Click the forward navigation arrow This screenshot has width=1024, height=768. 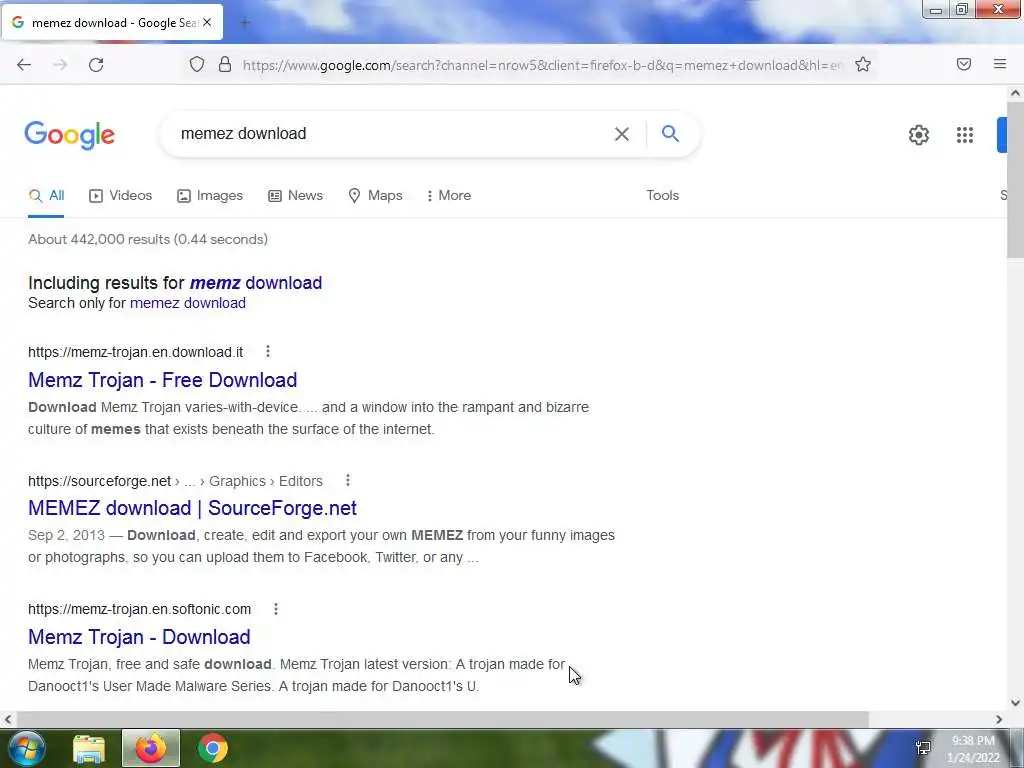coord(60,65)
